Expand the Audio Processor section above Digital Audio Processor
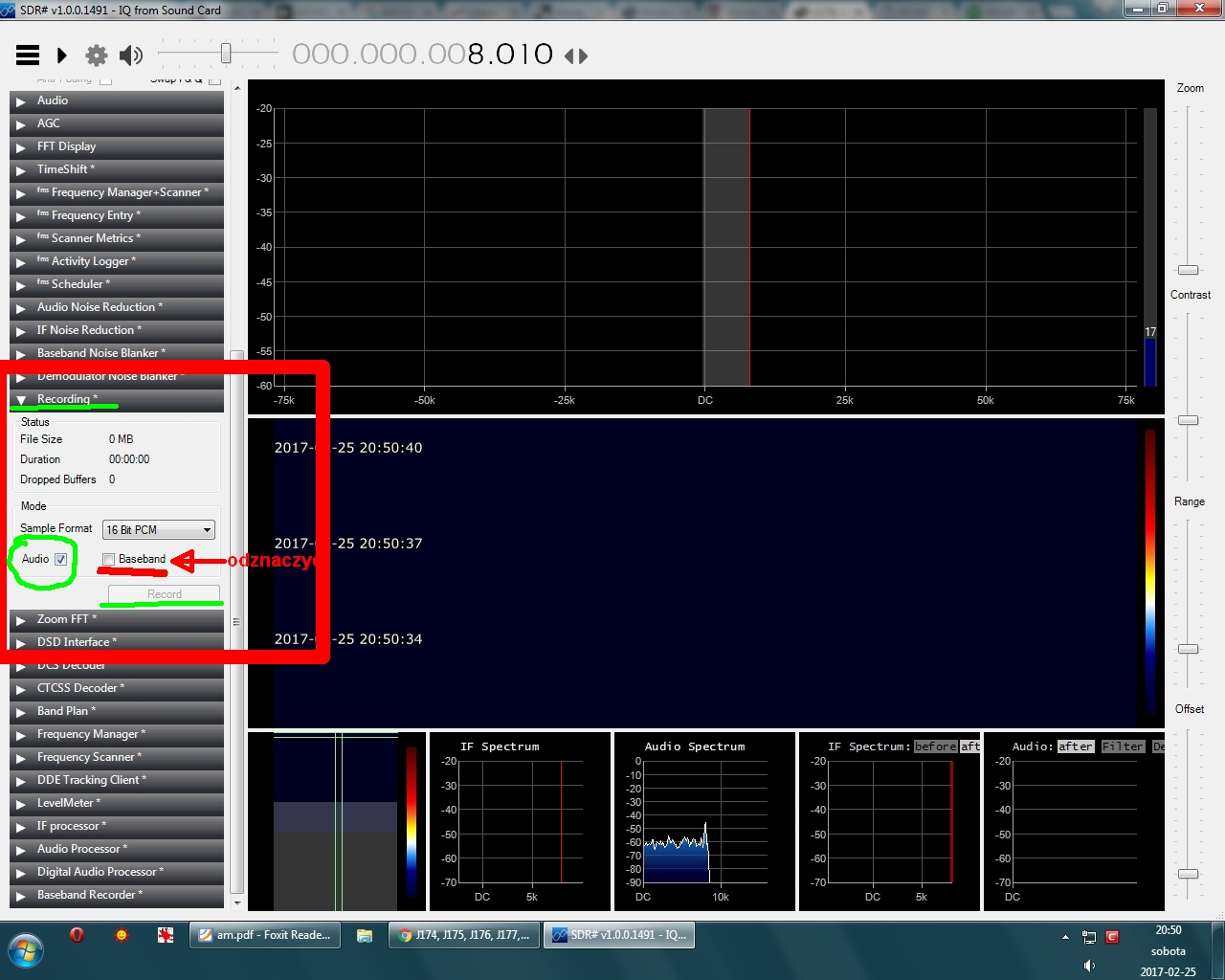1225x980 pixels. point(117,849)
